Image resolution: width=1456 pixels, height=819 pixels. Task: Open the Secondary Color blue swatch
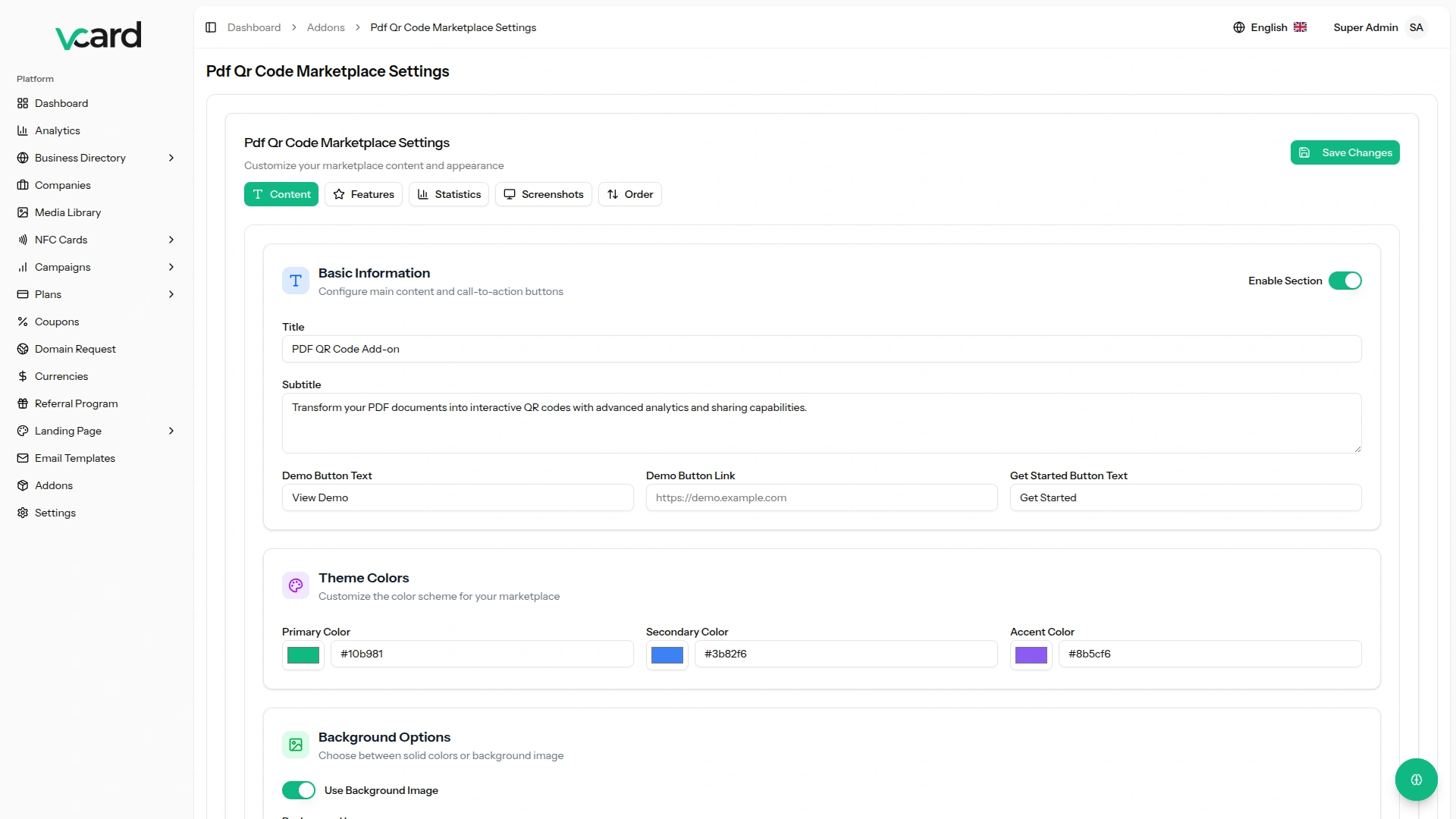pos(667,655)
